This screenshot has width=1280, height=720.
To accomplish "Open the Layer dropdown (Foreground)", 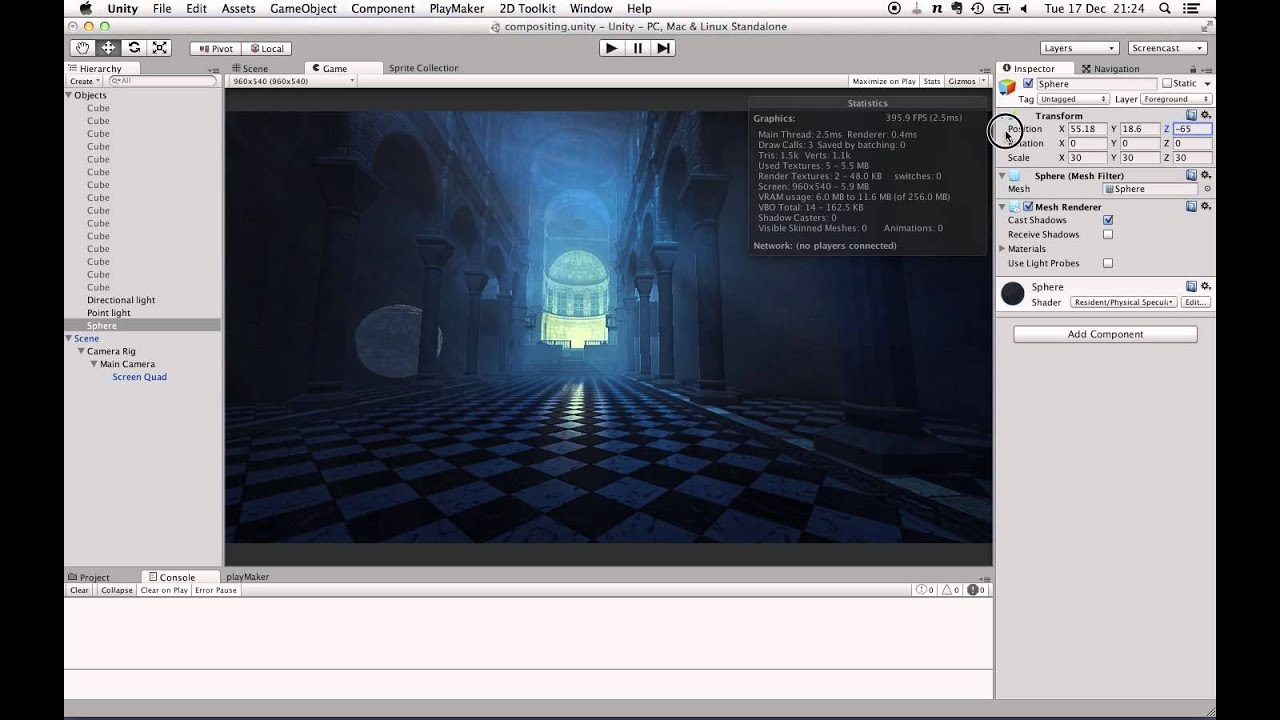I will (1177, 99).
